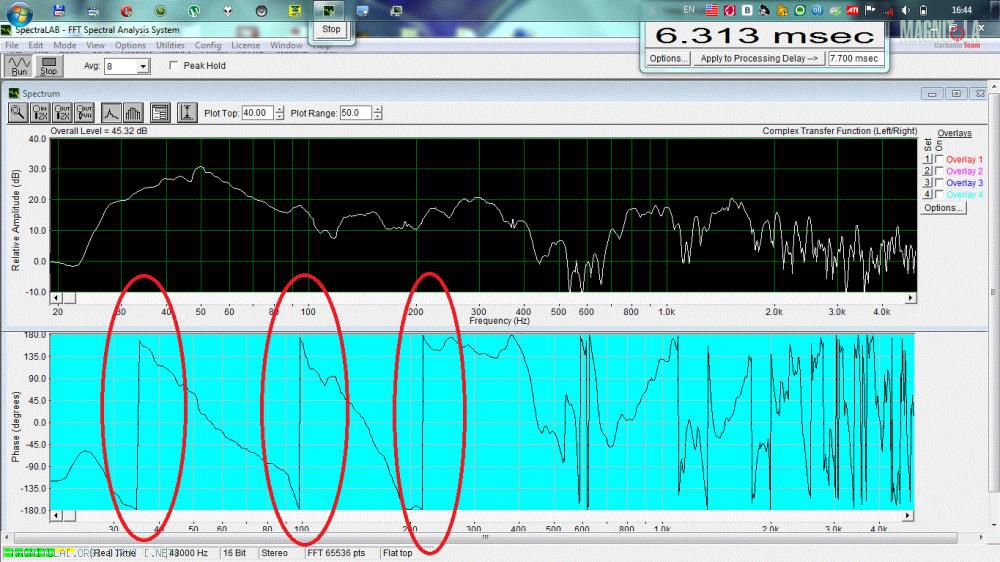
Task: Open the Utilities menu
Action: coord(170,45)
